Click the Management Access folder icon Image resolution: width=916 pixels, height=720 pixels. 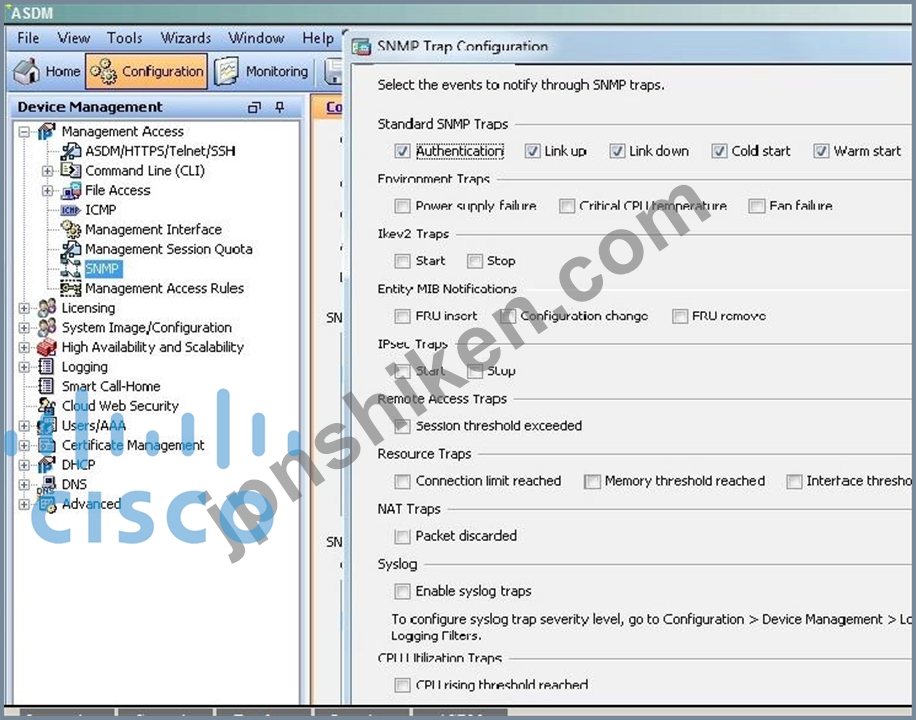[x=46, y=131]
